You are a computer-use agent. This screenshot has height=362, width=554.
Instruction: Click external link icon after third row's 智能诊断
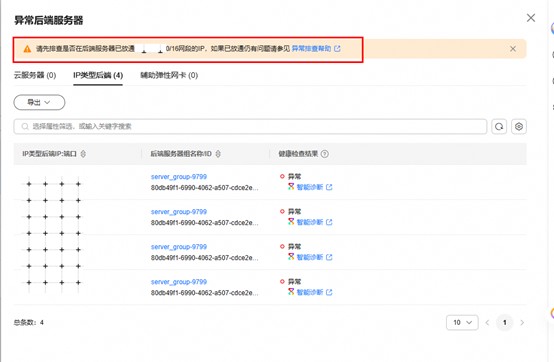coord(329,257)
